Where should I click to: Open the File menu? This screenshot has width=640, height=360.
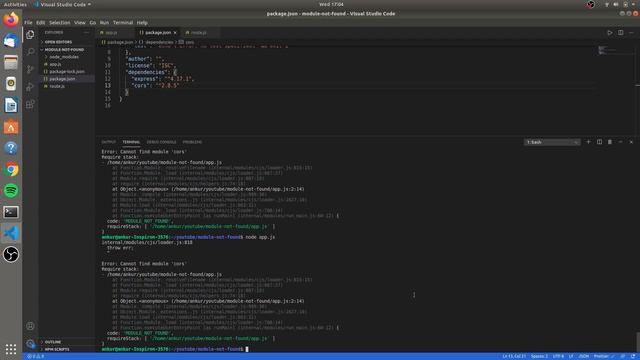pyautogui.click(x=28, y=22)
